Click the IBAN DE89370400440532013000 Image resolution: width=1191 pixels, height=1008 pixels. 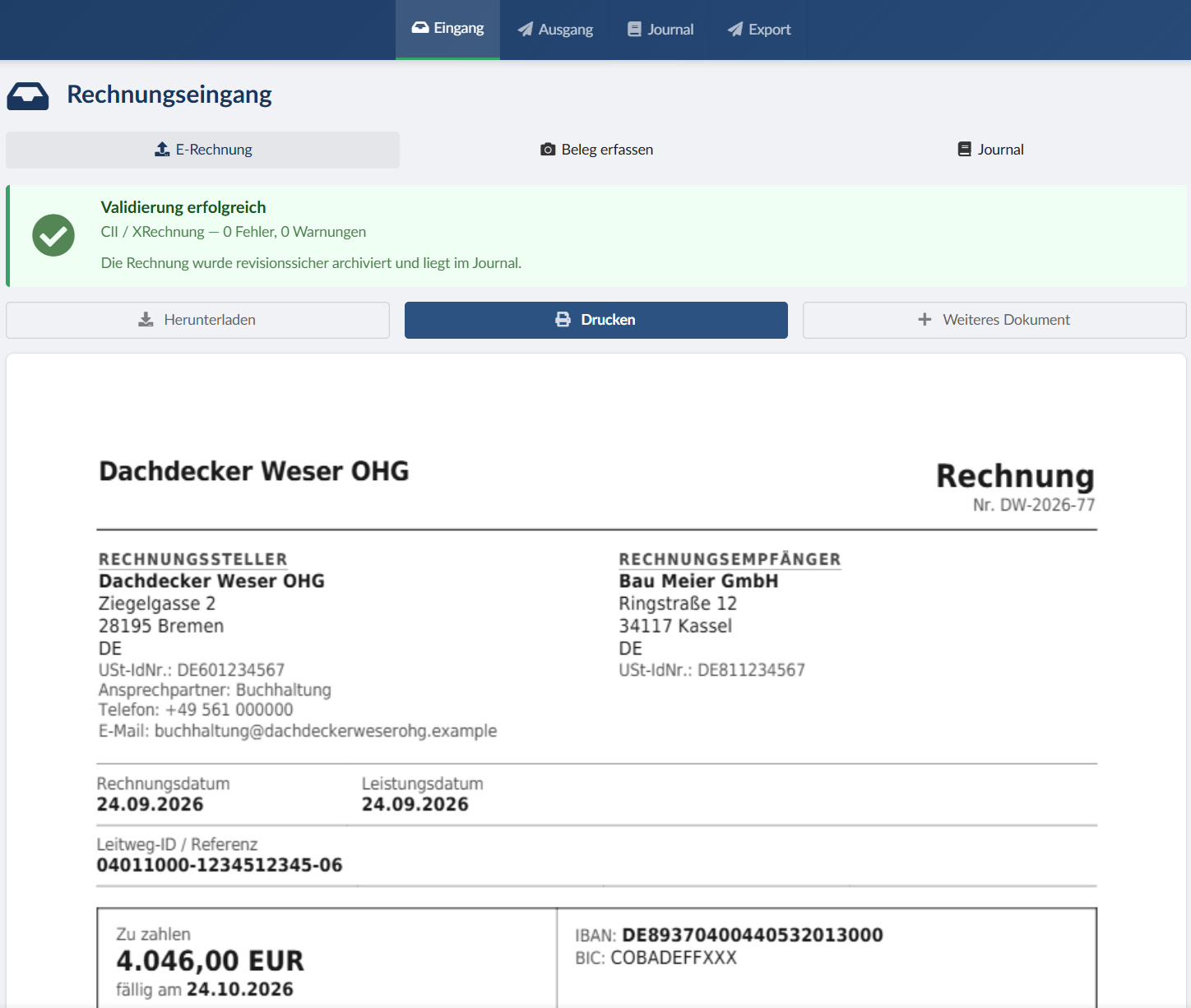point(753,935)
